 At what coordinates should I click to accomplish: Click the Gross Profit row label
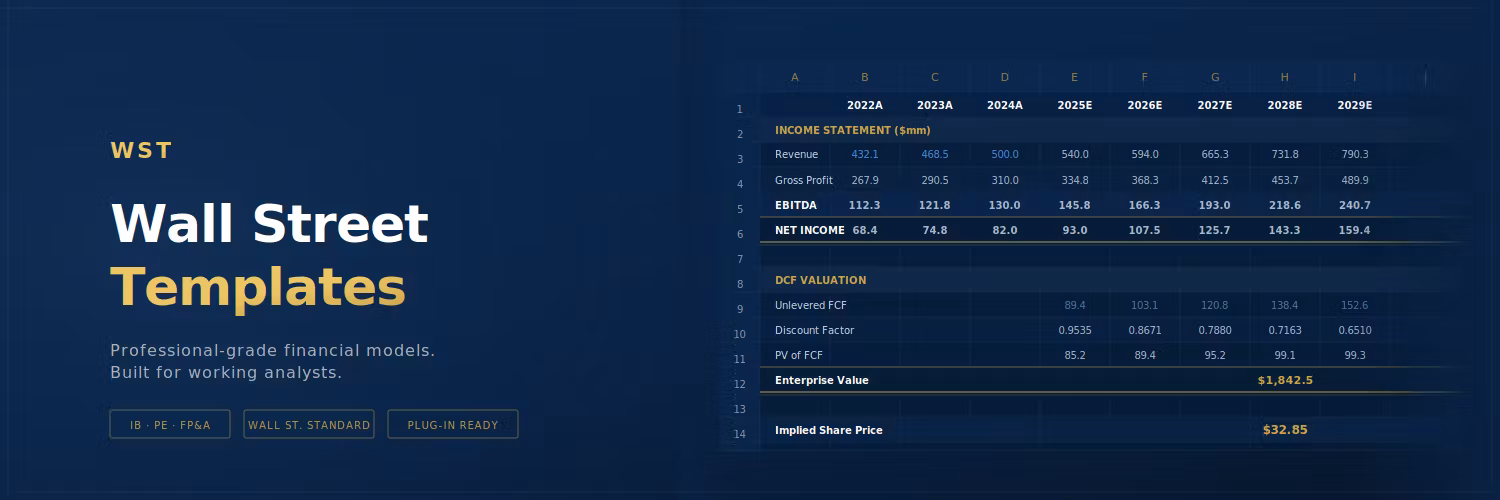(804, 180)
